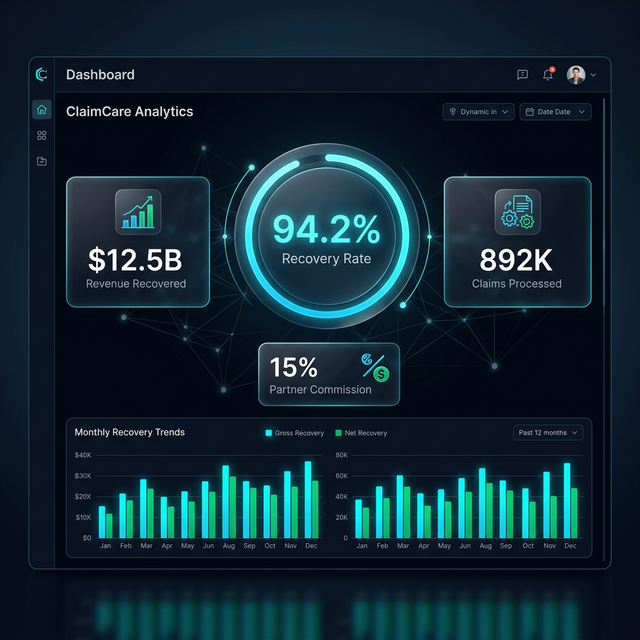640x640 pixels.
Task: Click the 94.2% Recovery Rate ring
Action: (x=326, y=235)
